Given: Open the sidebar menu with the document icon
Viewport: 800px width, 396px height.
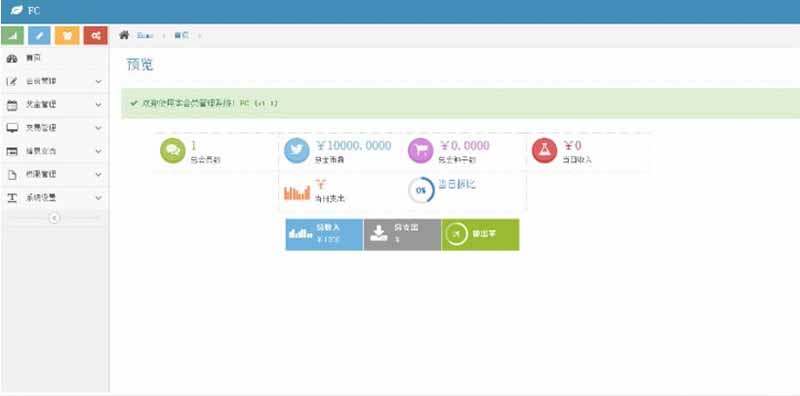Looking at the screenshot, I should click(x=55, y=174).
